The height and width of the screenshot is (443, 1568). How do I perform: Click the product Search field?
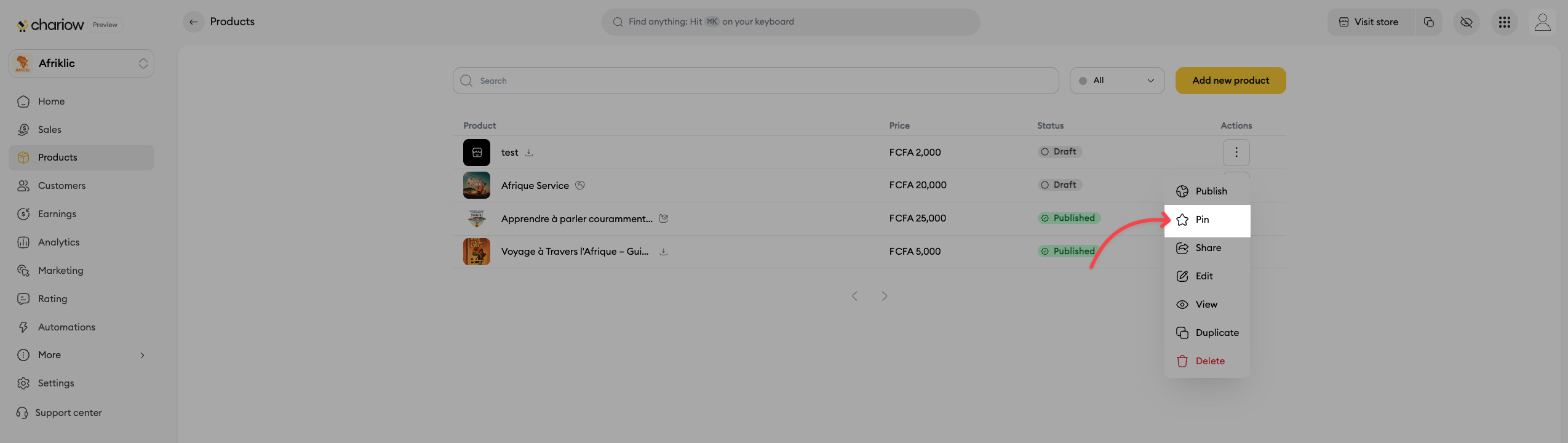(x=755, y=81)
